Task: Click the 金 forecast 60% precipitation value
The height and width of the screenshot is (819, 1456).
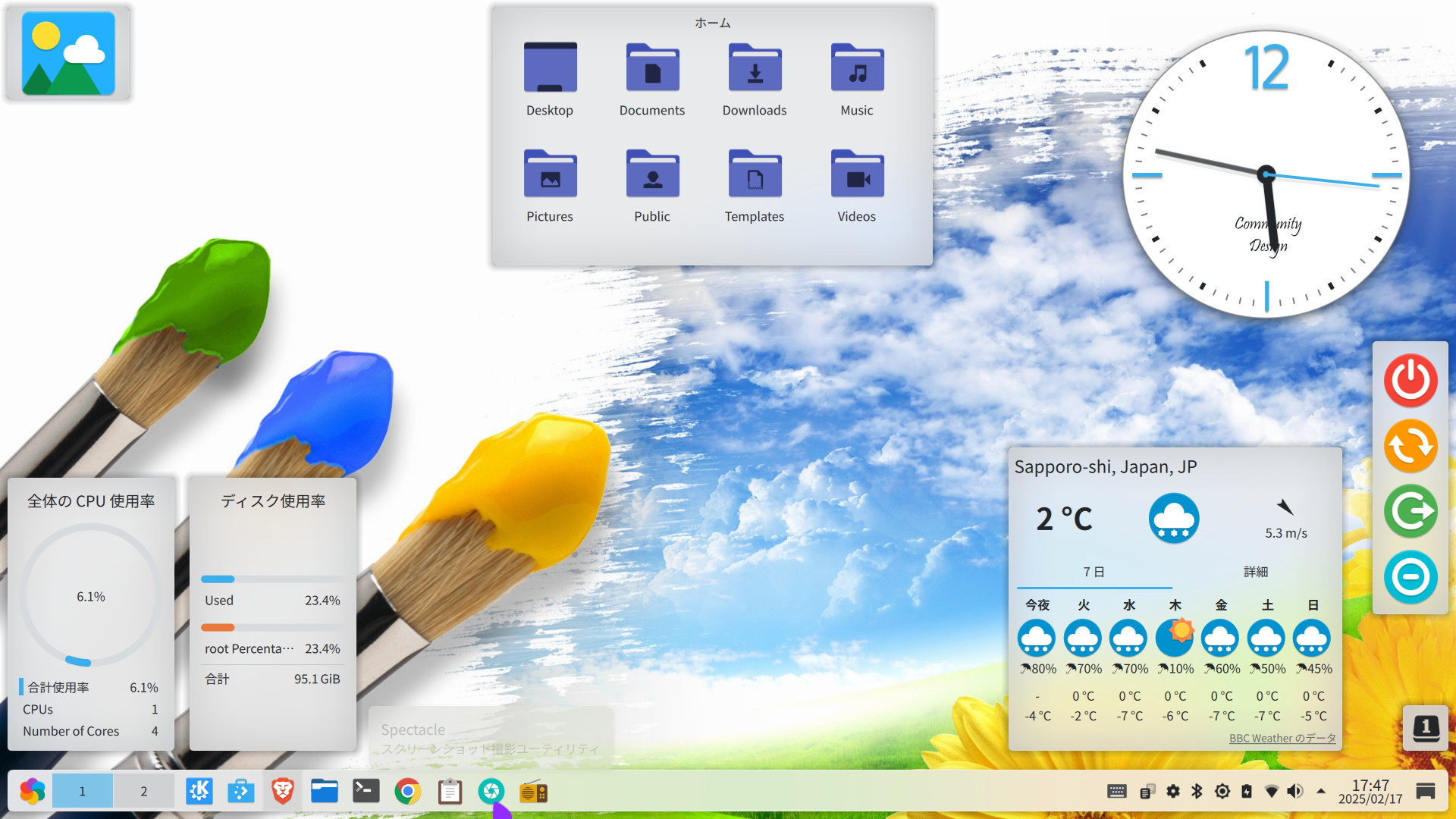Action: click(x=1222, y=669)
